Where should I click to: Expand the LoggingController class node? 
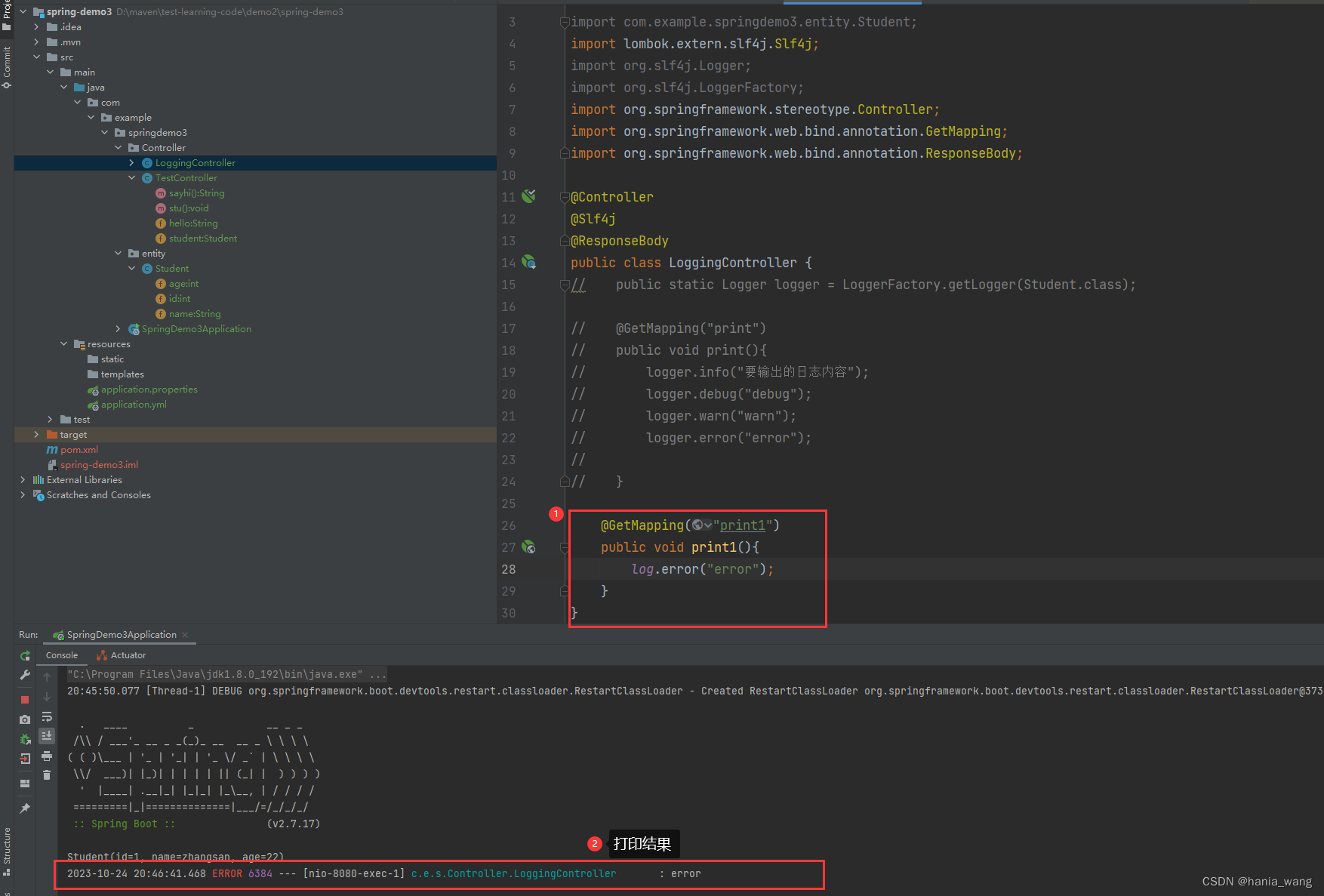131,163
